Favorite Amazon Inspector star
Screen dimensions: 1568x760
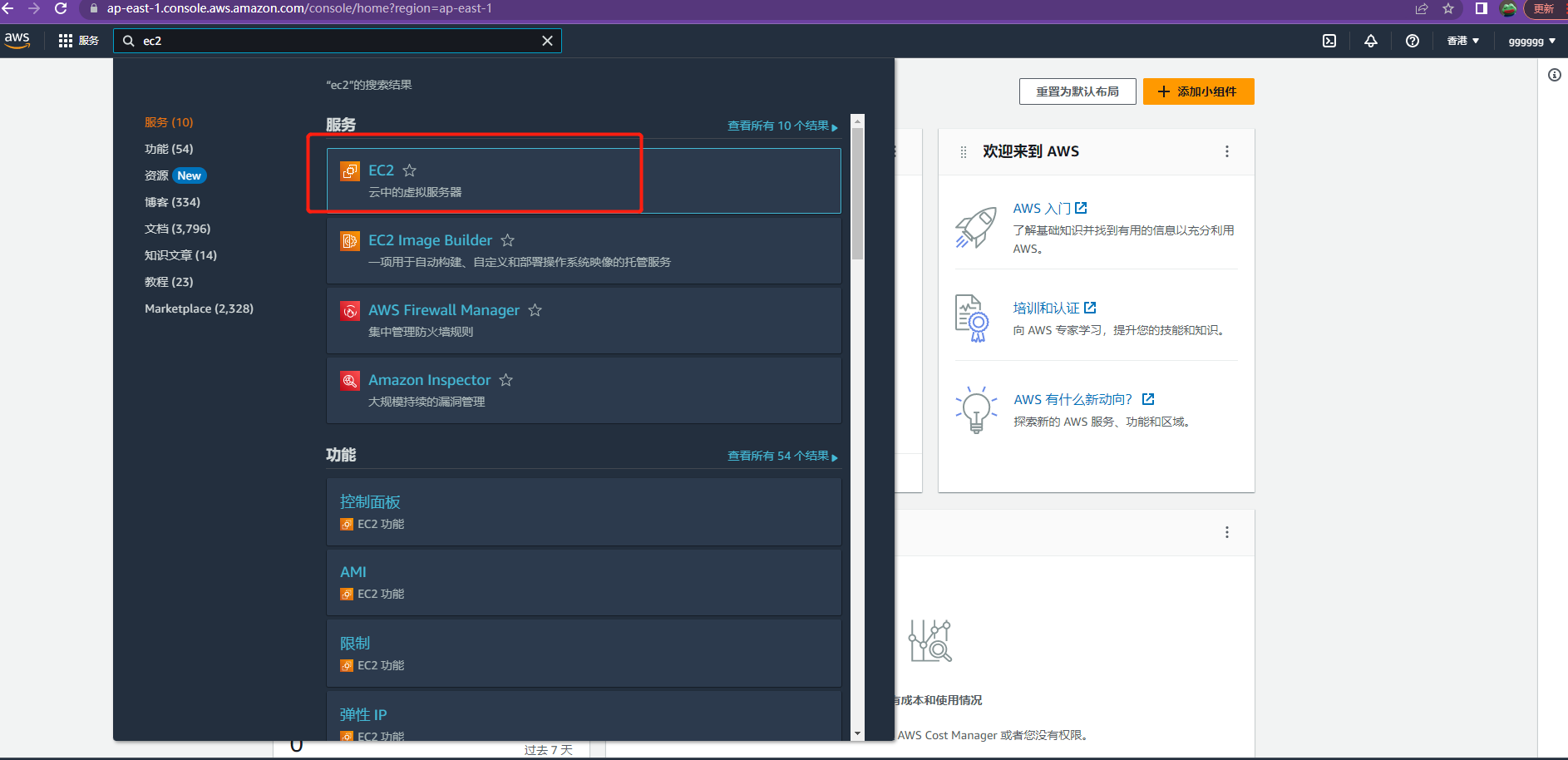coord(506,380)
